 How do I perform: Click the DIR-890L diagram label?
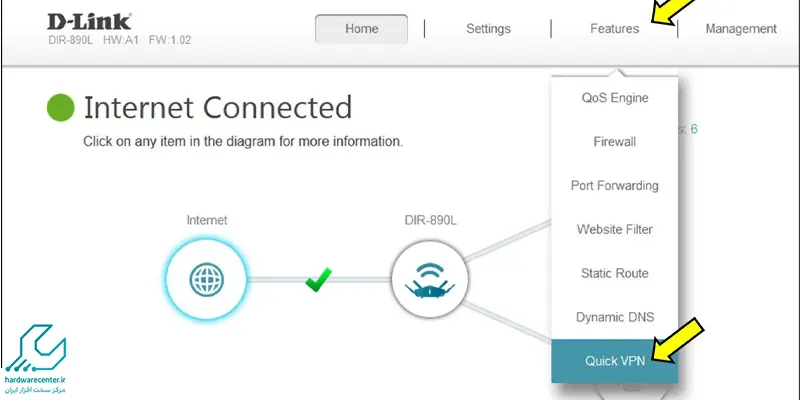pos(430,220)
